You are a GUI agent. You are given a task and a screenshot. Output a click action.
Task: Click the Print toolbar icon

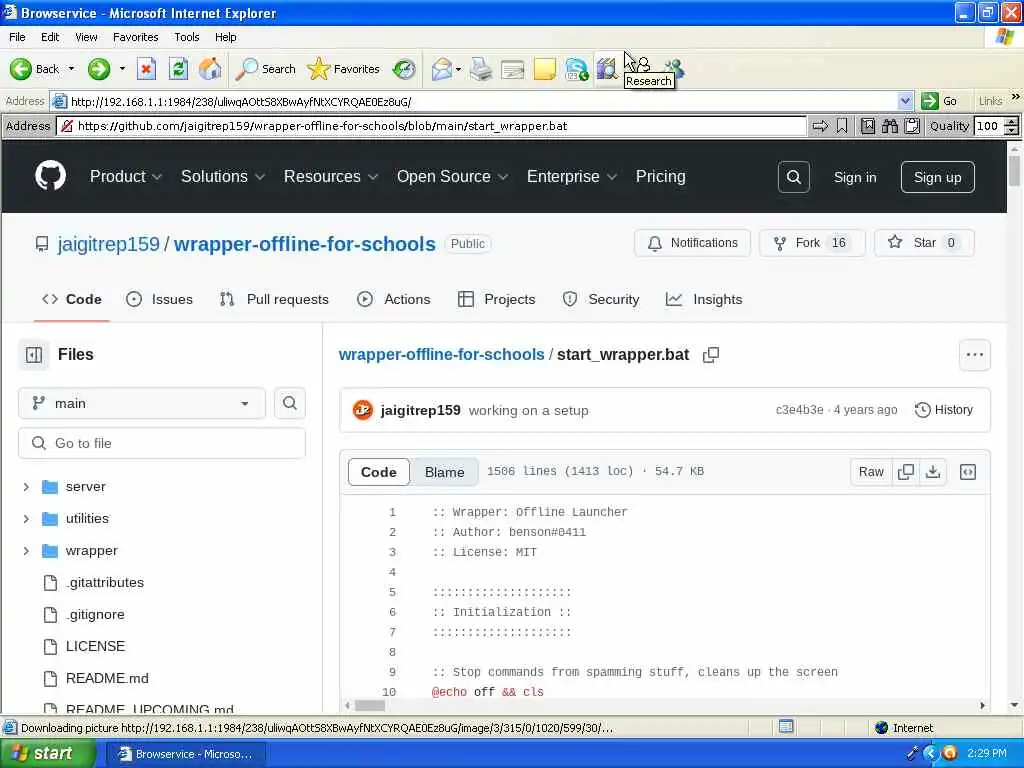481,69
